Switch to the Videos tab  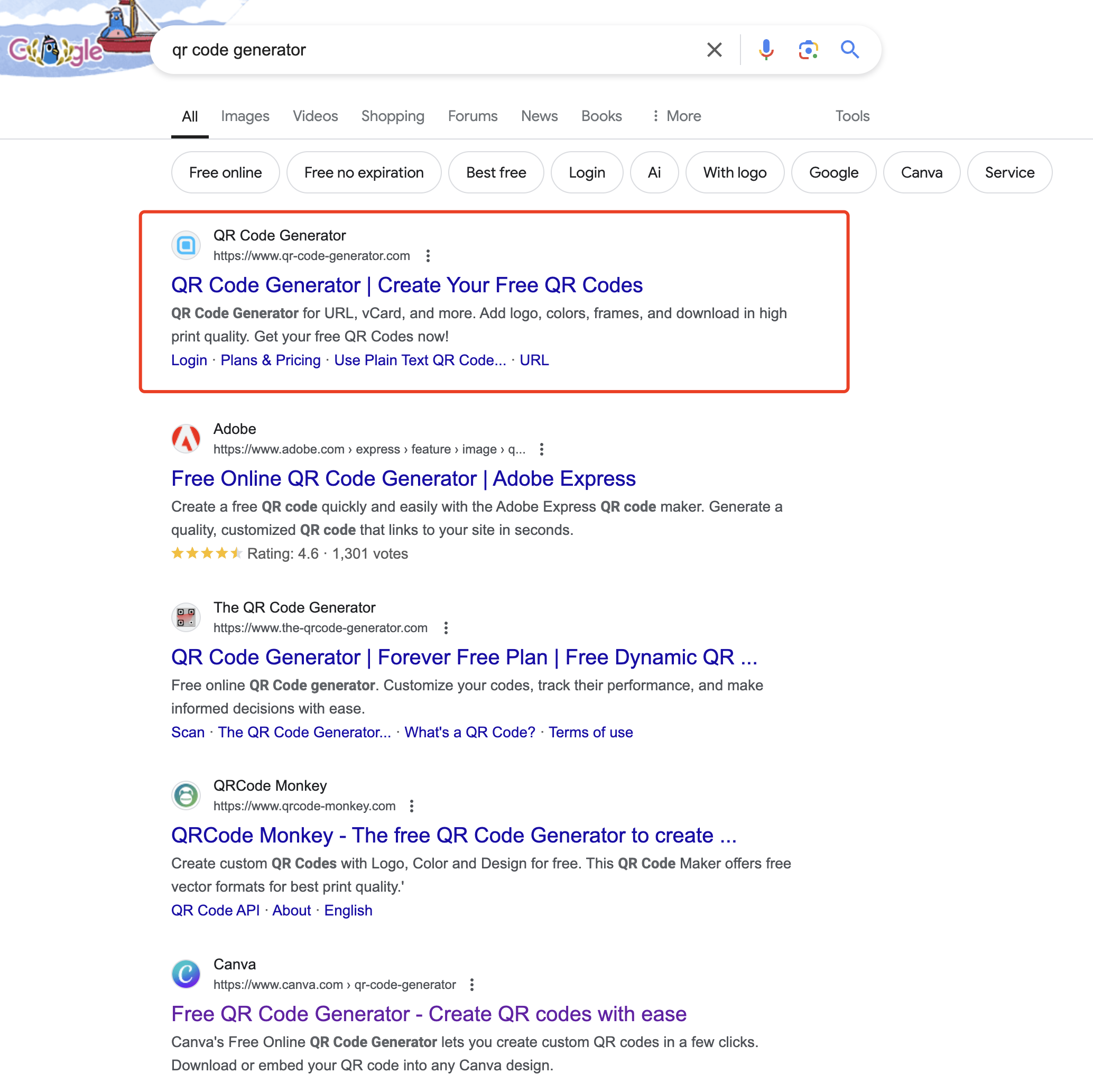tap(315, 116)
